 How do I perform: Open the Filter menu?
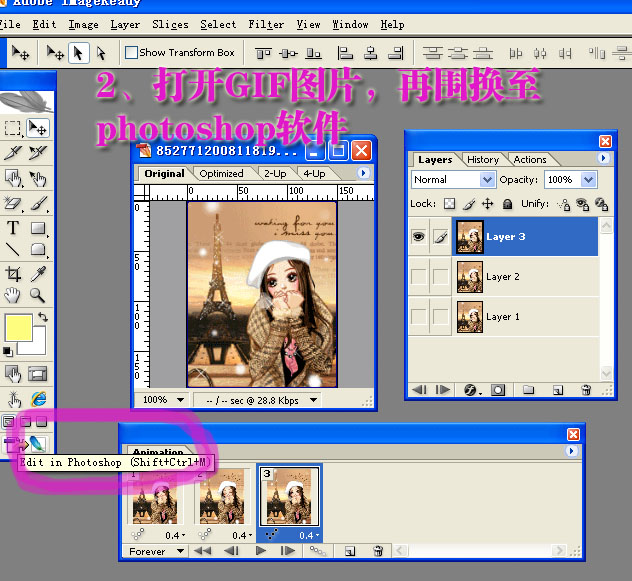(266, 25)
